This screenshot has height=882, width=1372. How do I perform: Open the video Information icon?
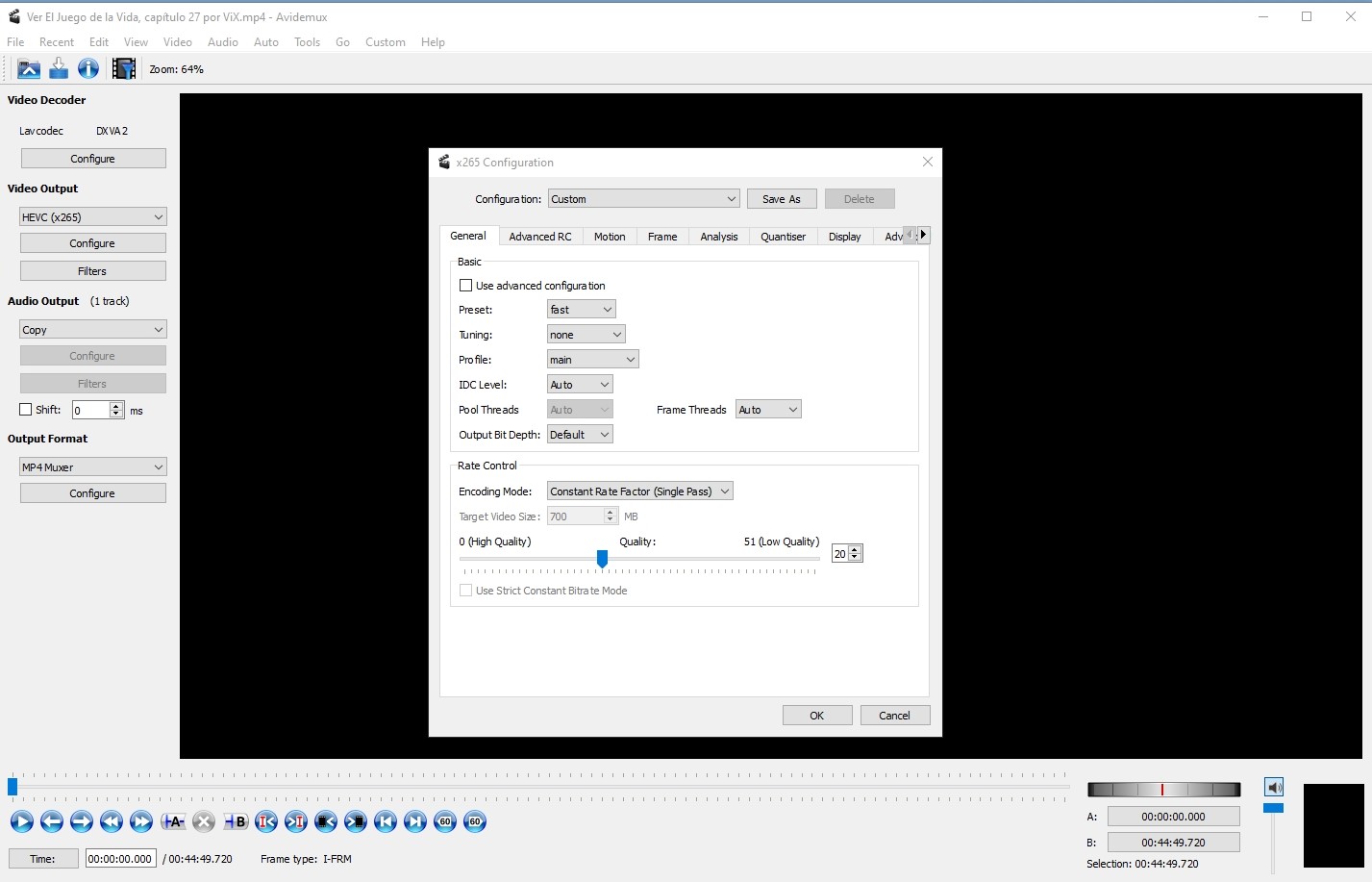88,68
